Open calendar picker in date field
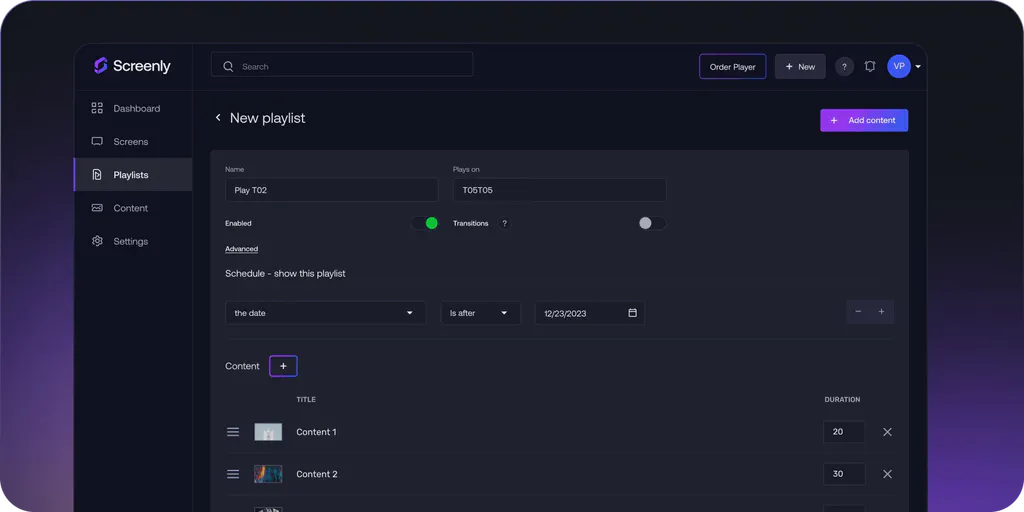This screenshot has height=512, width=1024. tap(632, 313)
